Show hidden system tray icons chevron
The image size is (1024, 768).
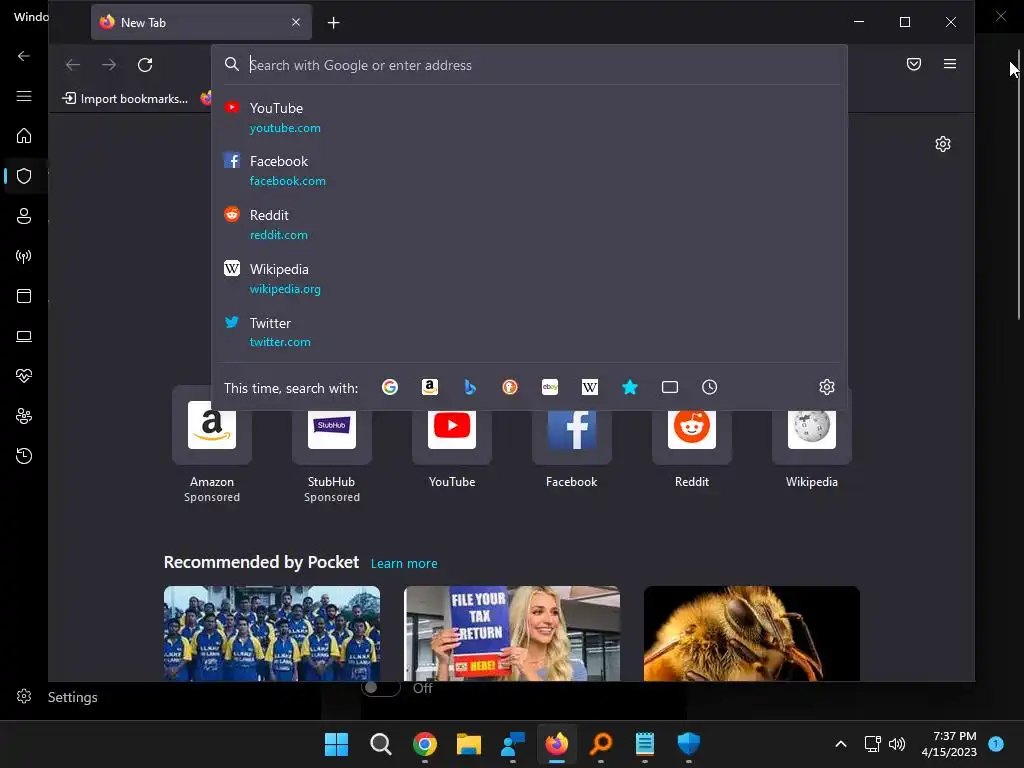841,744
